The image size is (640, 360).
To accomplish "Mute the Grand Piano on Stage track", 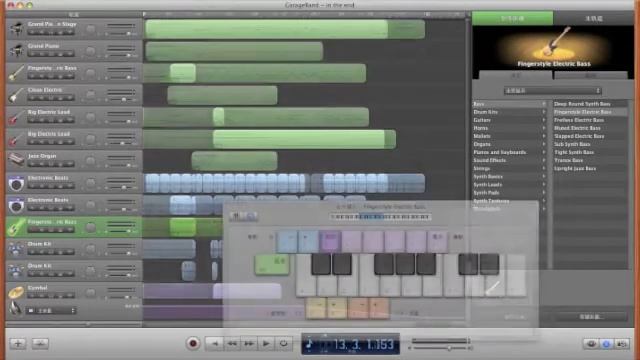I will pos(42,32).
